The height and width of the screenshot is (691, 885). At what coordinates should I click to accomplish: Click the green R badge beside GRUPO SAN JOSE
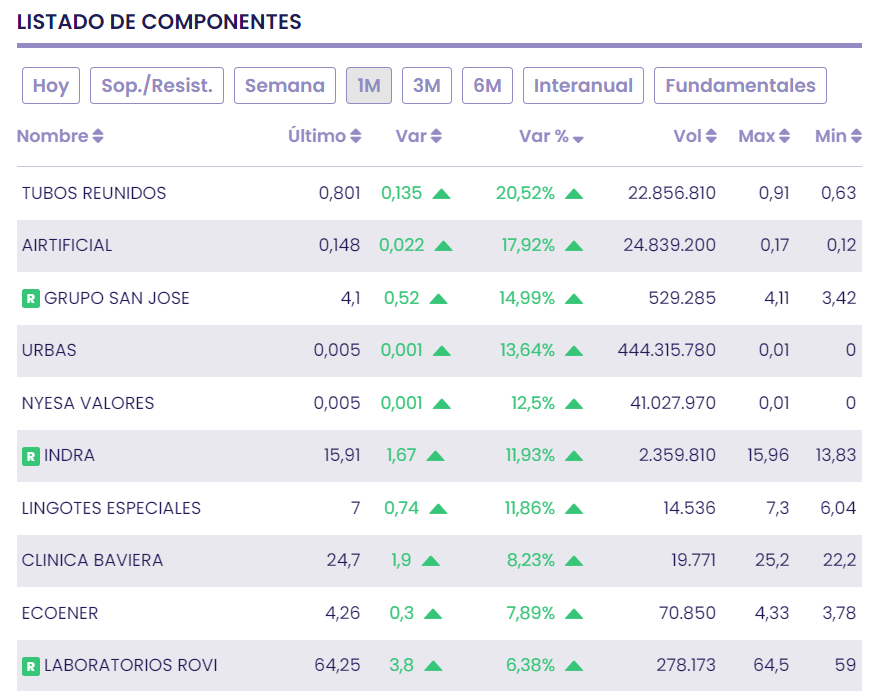[x=31, y=298]
